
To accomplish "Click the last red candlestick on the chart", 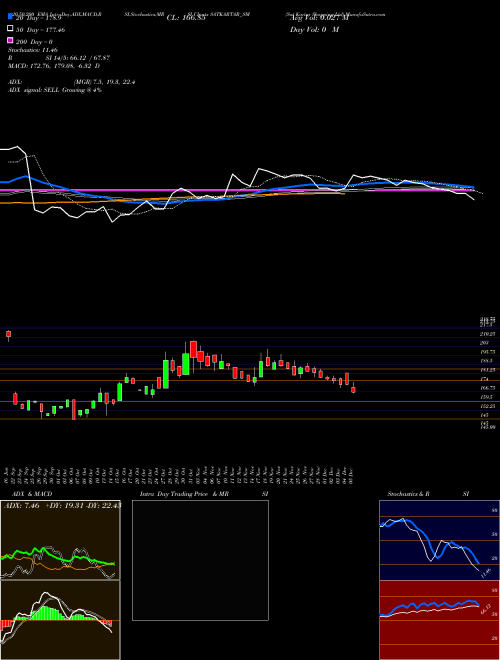I will pos(354,389).
